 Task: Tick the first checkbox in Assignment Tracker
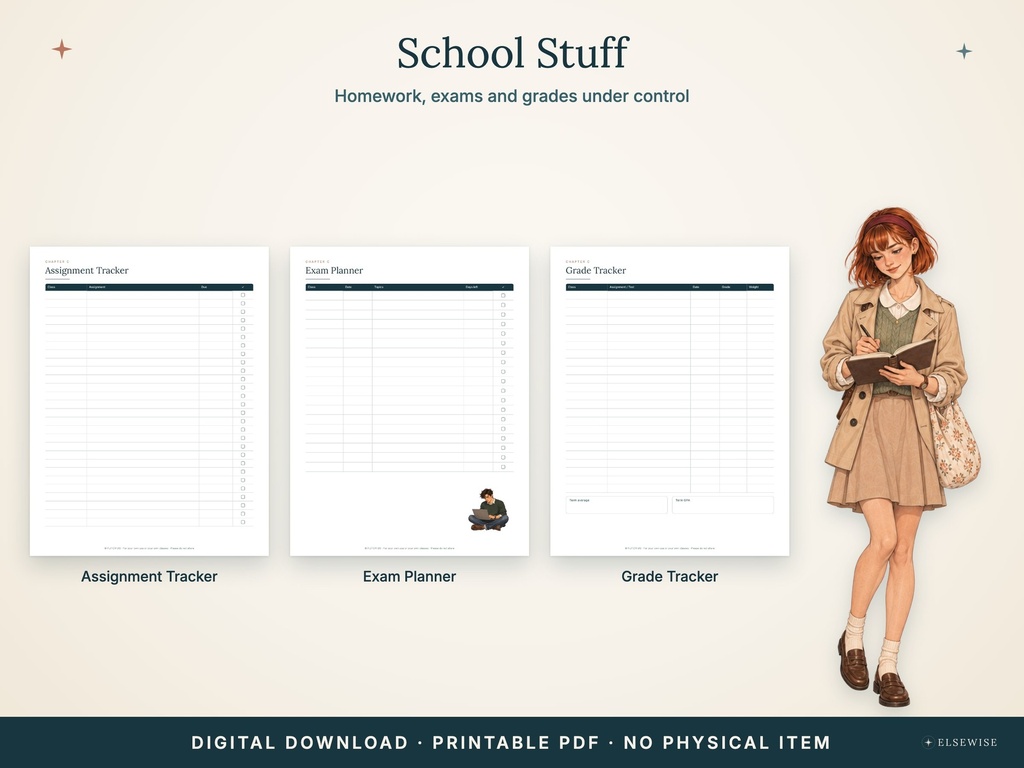point(243,295)
